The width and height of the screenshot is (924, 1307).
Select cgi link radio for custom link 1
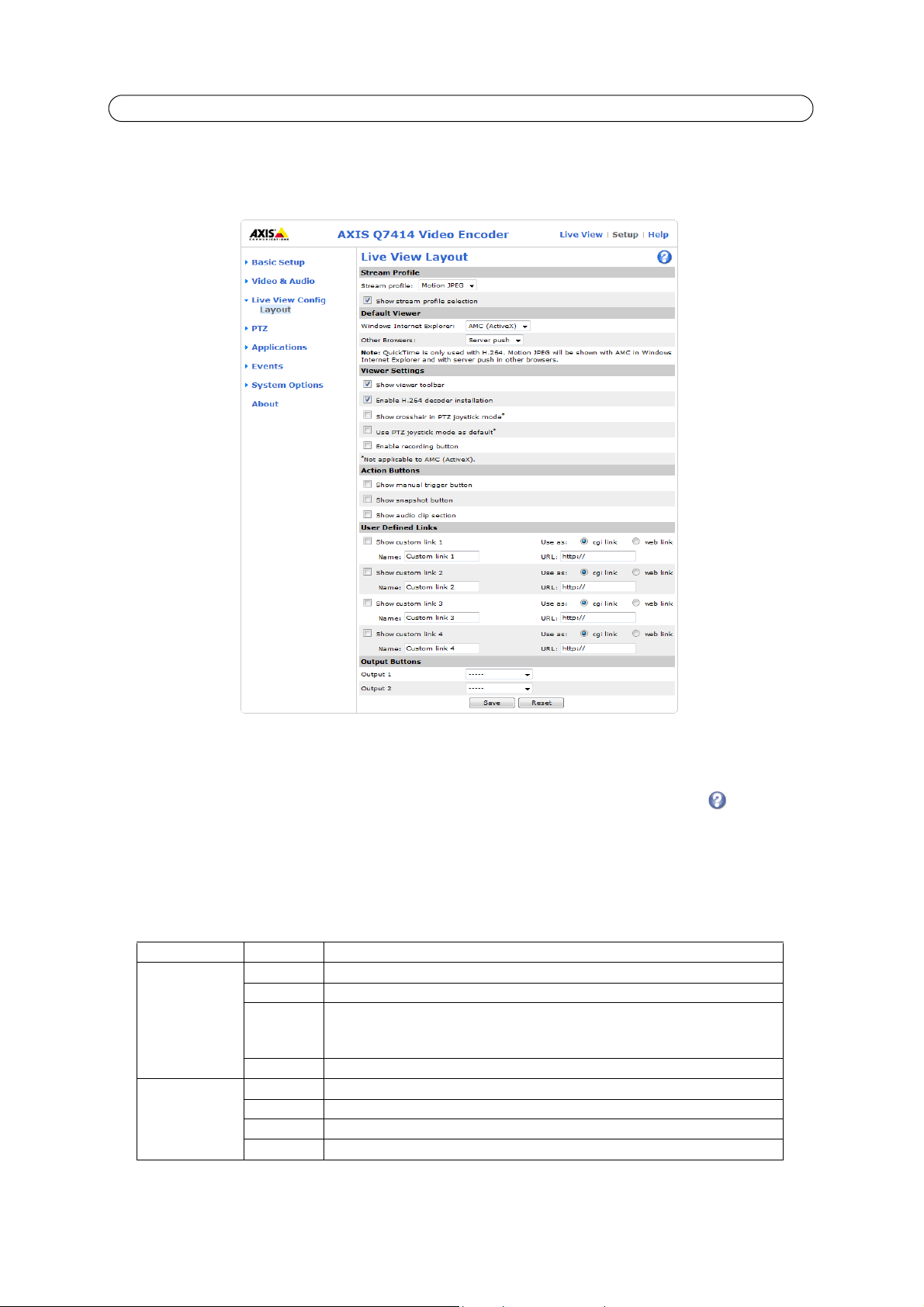pos(584,541)
